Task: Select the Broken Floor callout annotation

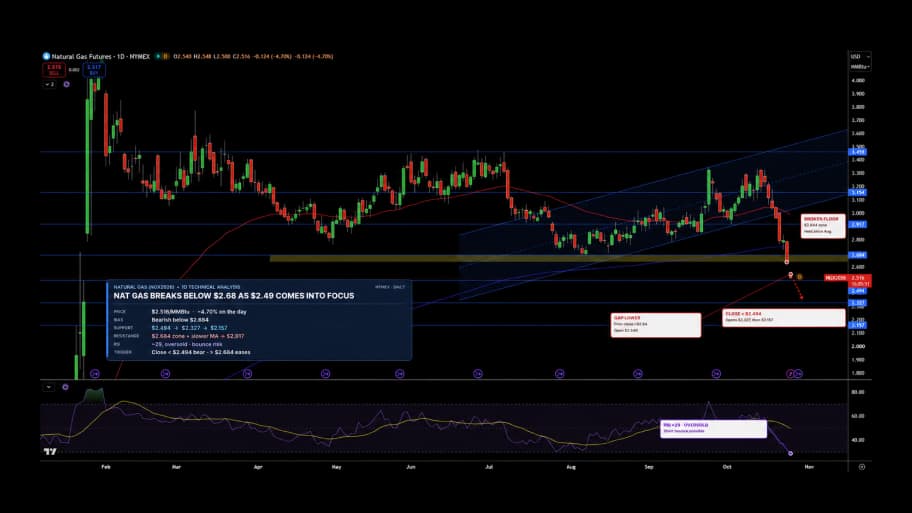Action: tap(822, 226)
